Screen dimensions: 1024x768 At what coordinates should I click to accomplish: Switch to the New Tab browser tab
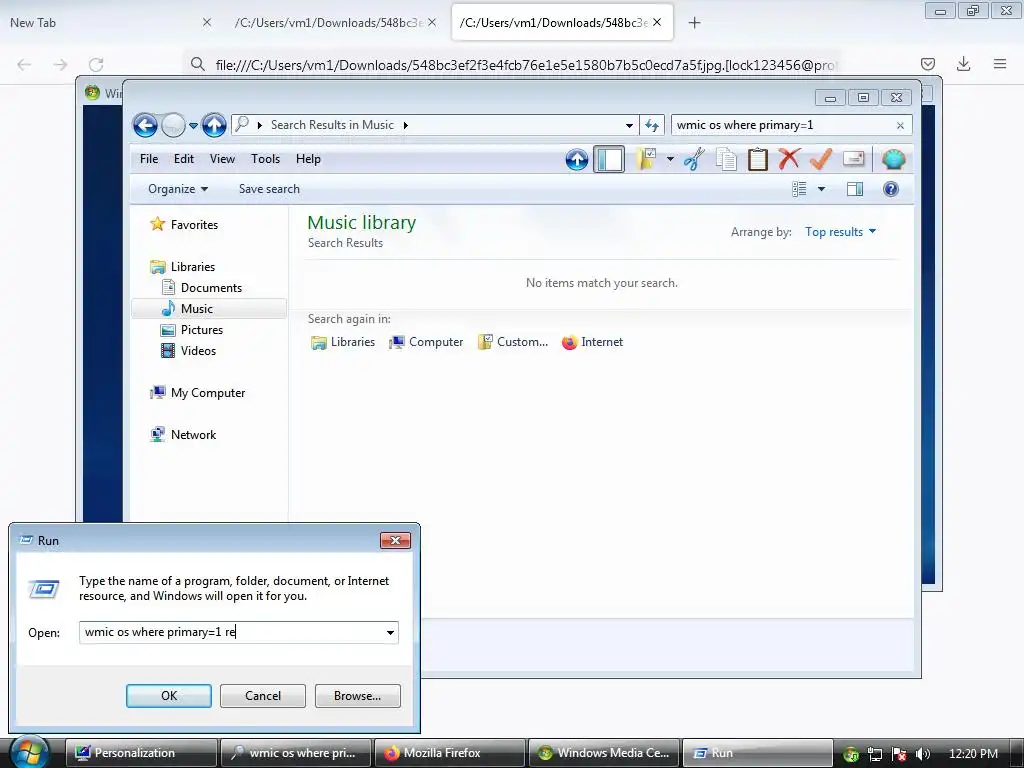[x=111, y=22]
